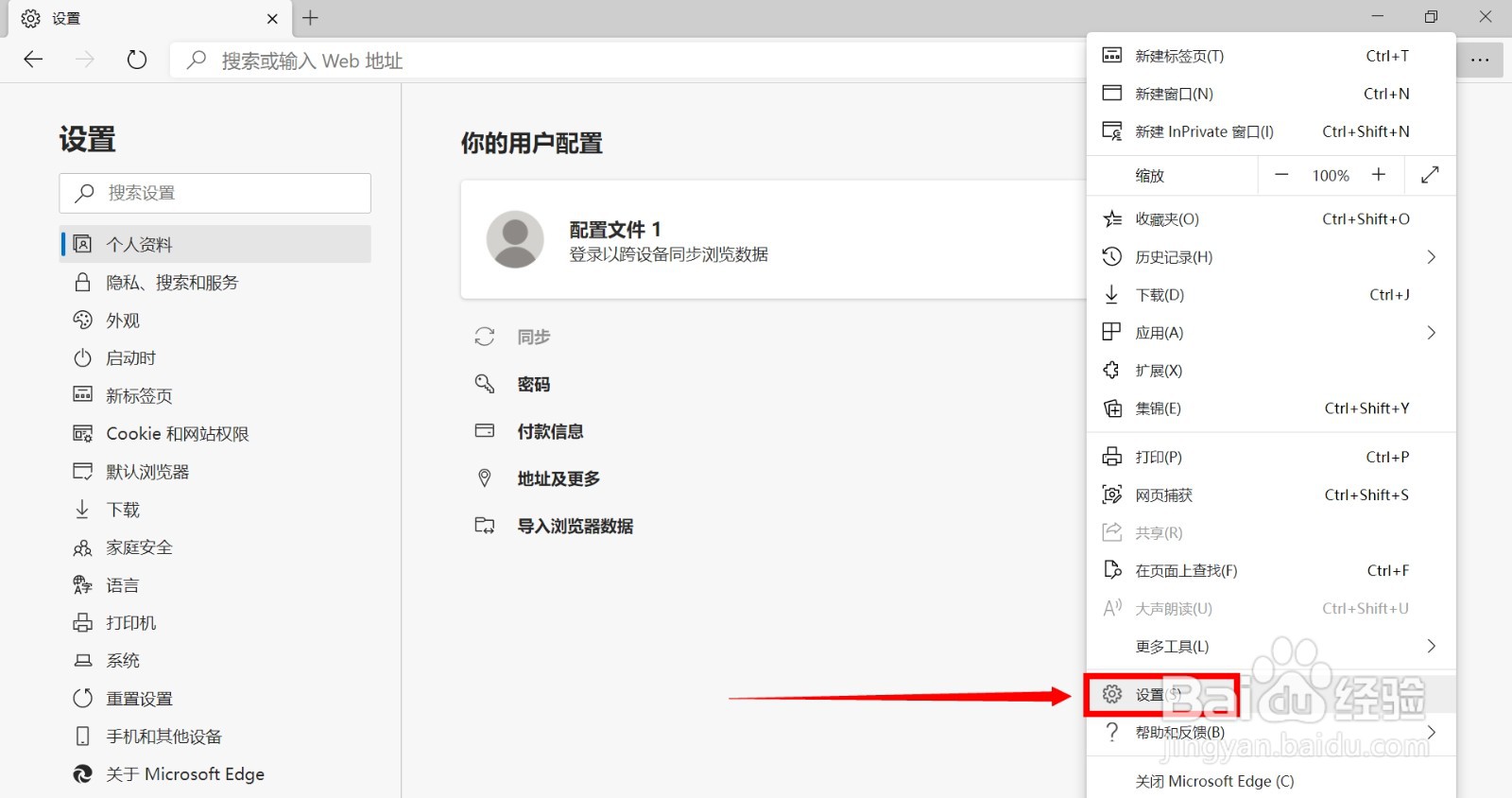
Task: Click the 在页面上查找 document search icon
Action: (x=1112, y=570)
